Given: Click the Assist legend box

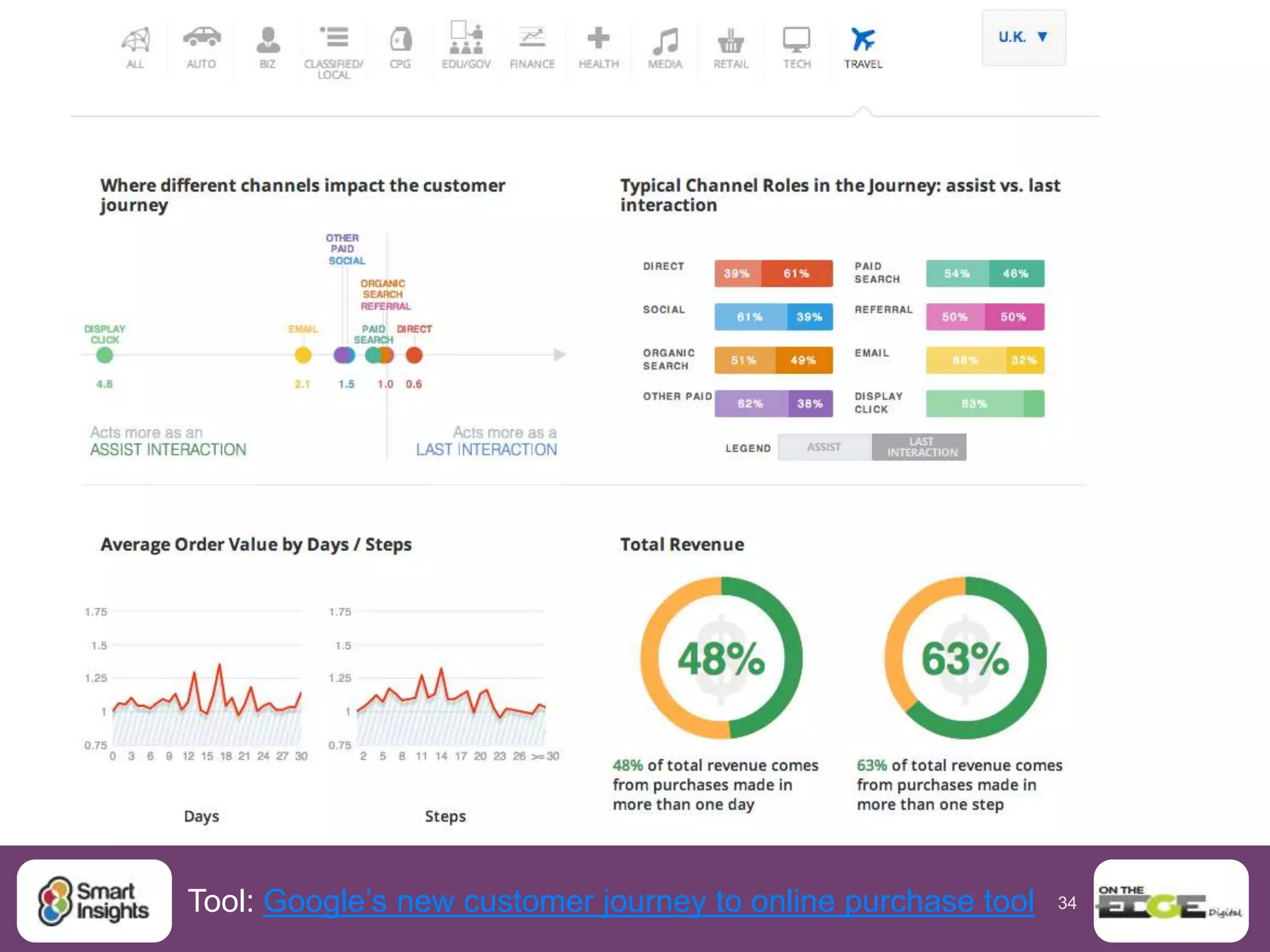Looking at the screenshot, I should [x=824, y=447].
